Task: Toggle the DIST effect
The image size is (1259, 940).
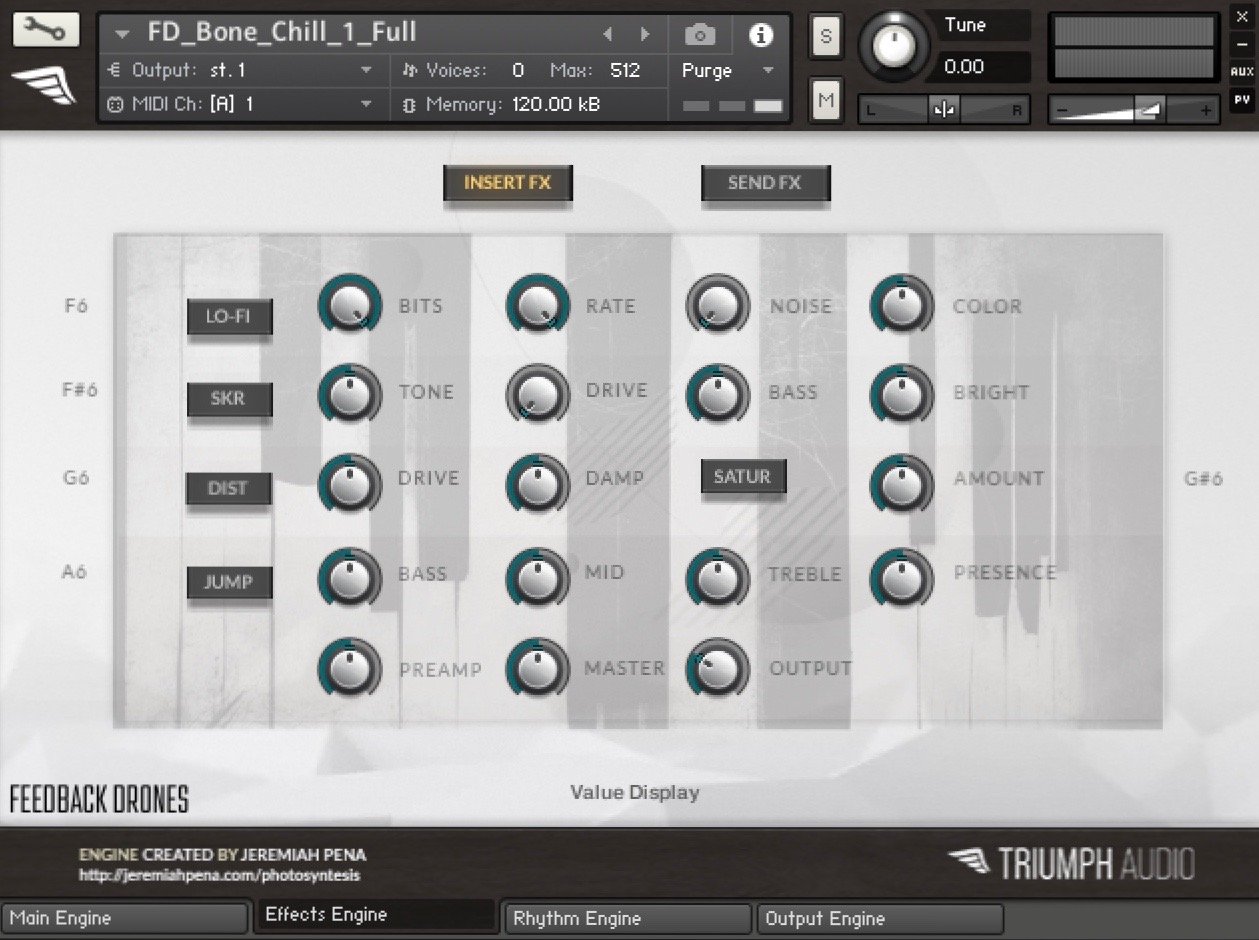Action: [x=228, y=488]
